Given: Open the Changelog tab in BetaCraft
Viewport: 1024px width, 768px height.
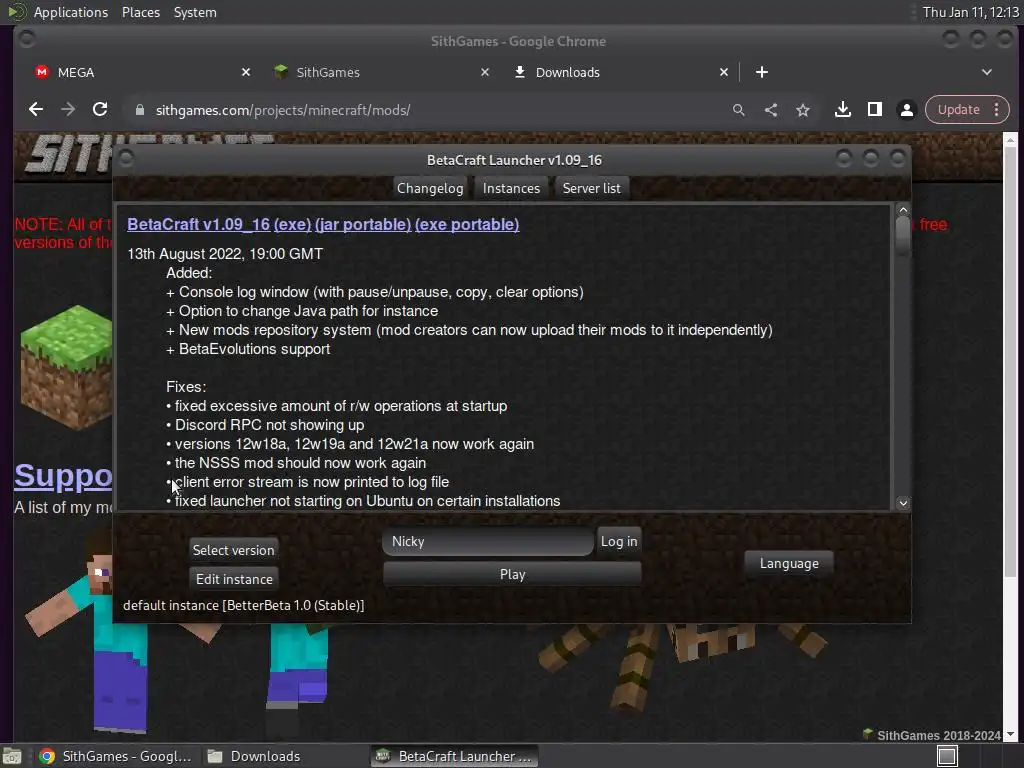Looking at the screenshot, I should [430, 188].
